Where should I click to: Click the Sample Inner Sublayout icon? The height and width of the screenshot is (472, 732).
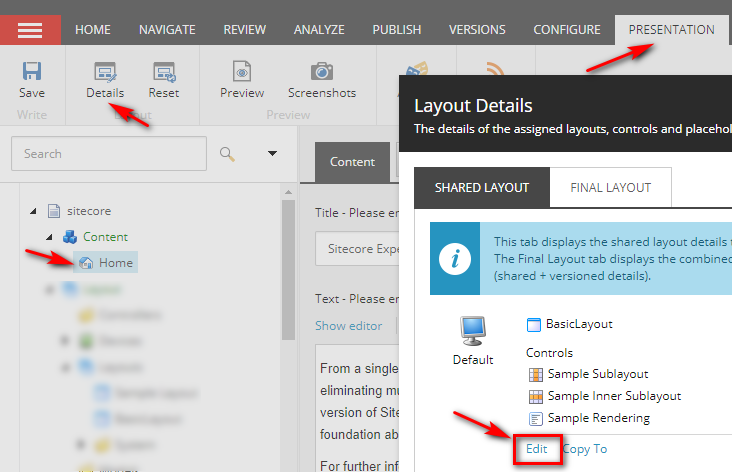tap(535, 396)
